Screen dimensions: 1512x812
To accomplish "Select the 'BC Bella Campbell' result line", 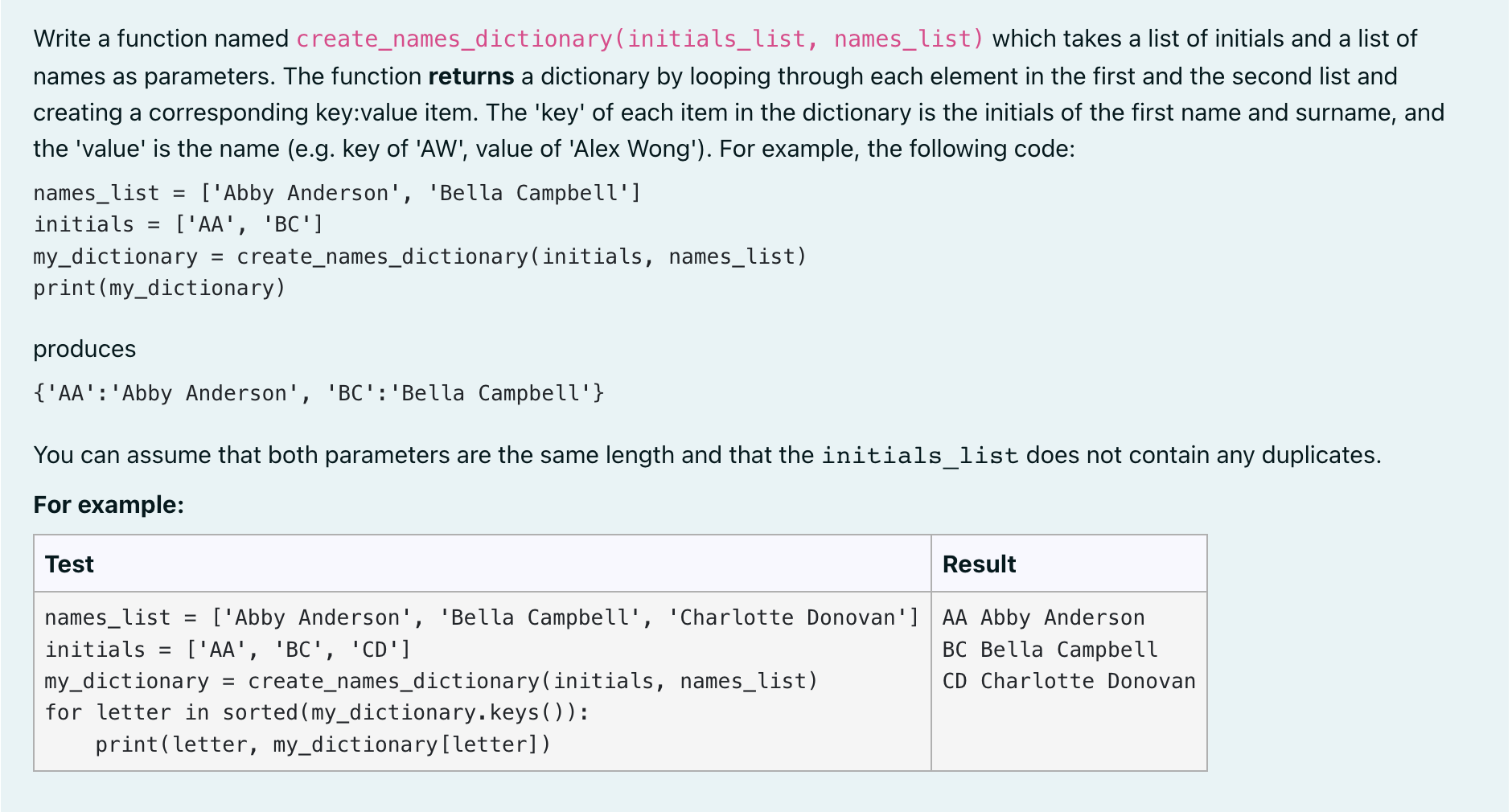I will click(x=1050, y=649).
